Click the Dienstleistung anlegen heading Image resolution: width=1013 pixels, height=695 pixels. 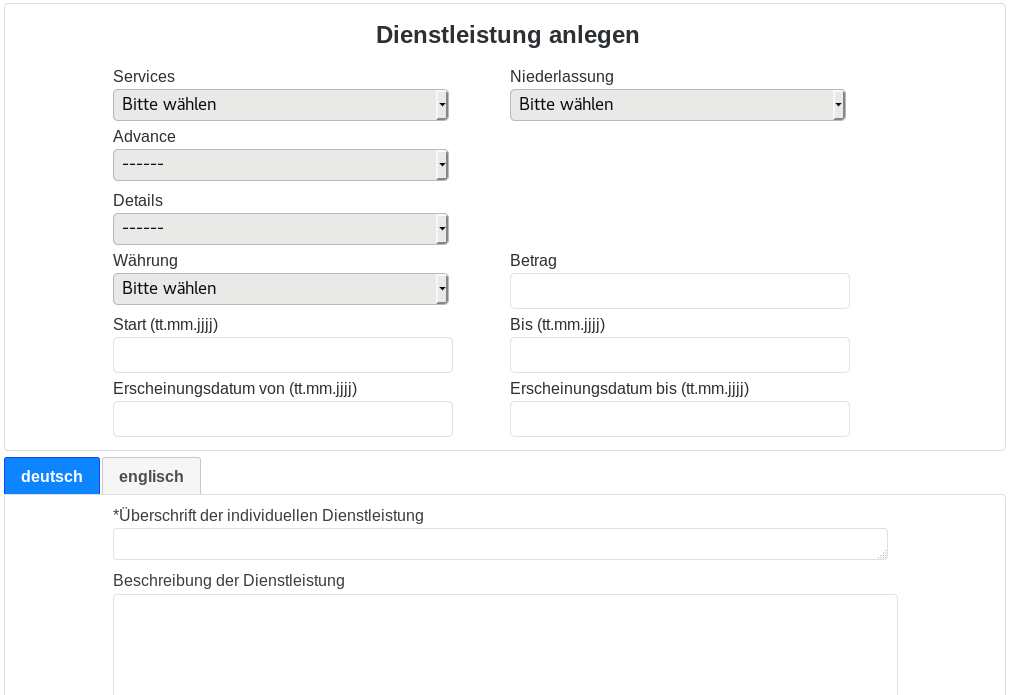click(x=507, y=35)
